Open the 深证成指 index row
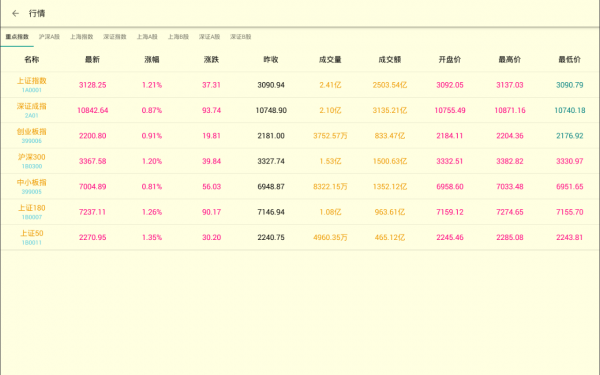This screenshot has height=375, width=600. pos(300,110)
